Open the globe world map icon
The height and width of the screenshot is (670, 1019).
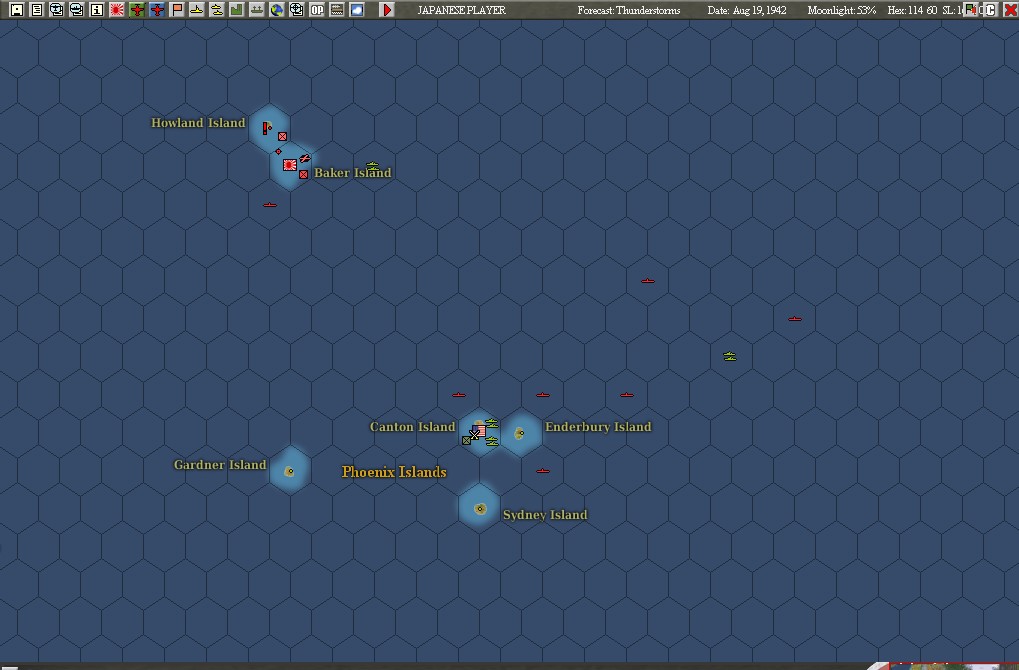pyautogui.click(x=277, y=10)
